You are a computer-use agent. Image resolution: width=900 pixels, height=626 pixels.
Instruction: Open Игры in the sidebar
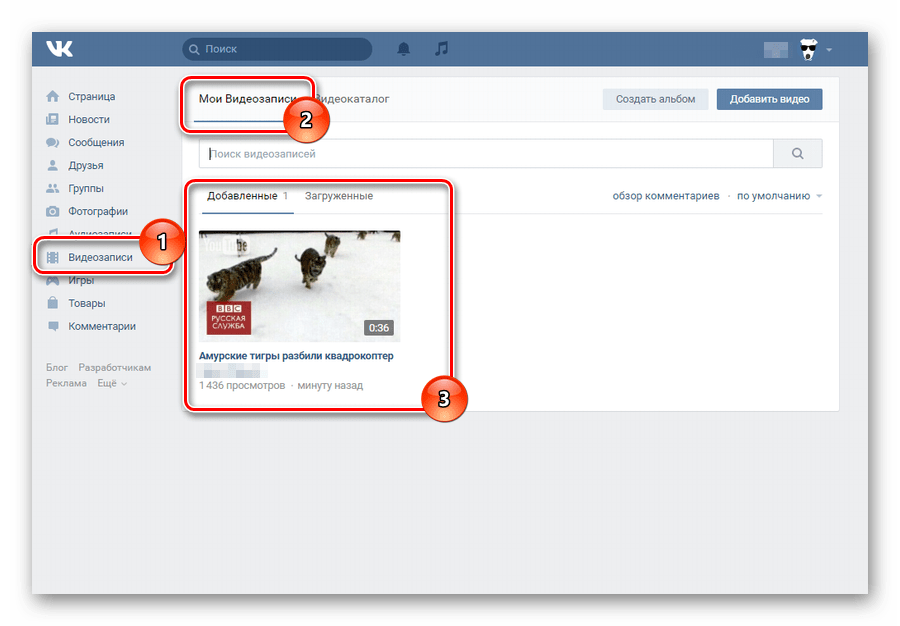pyautogui.click(x=81, y=281)
